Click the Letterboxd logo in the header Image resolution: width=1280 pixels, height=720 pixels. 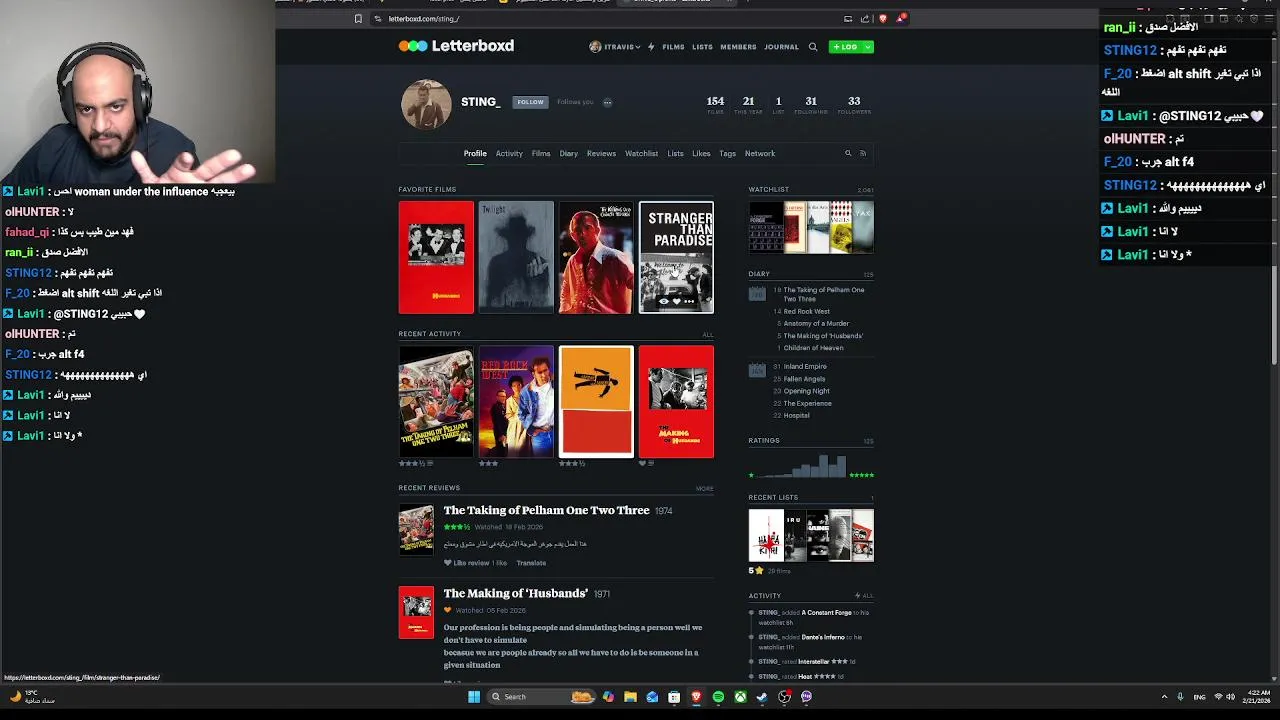click(x=456, y=46)
